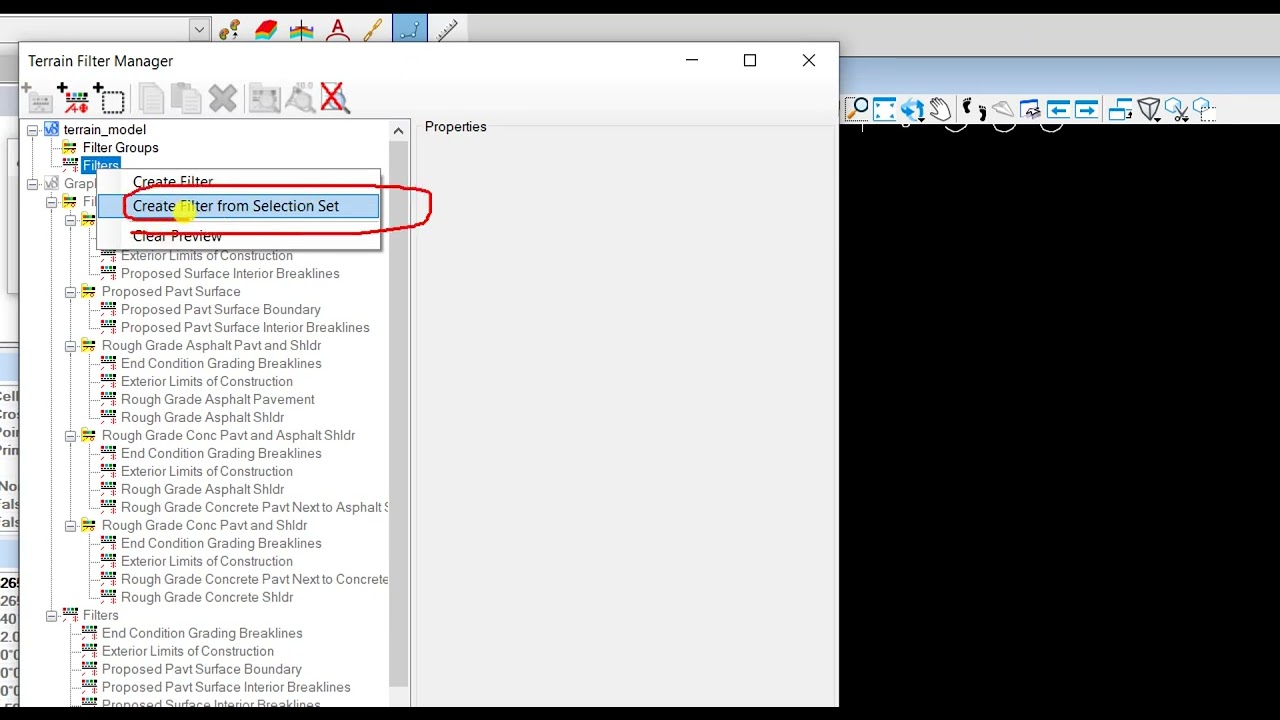The width and height of the screenshot is (1280, 720).
Task: Select Proposed Surface Interior Breaklines under filter groups
Action: (x=230, y=274)
